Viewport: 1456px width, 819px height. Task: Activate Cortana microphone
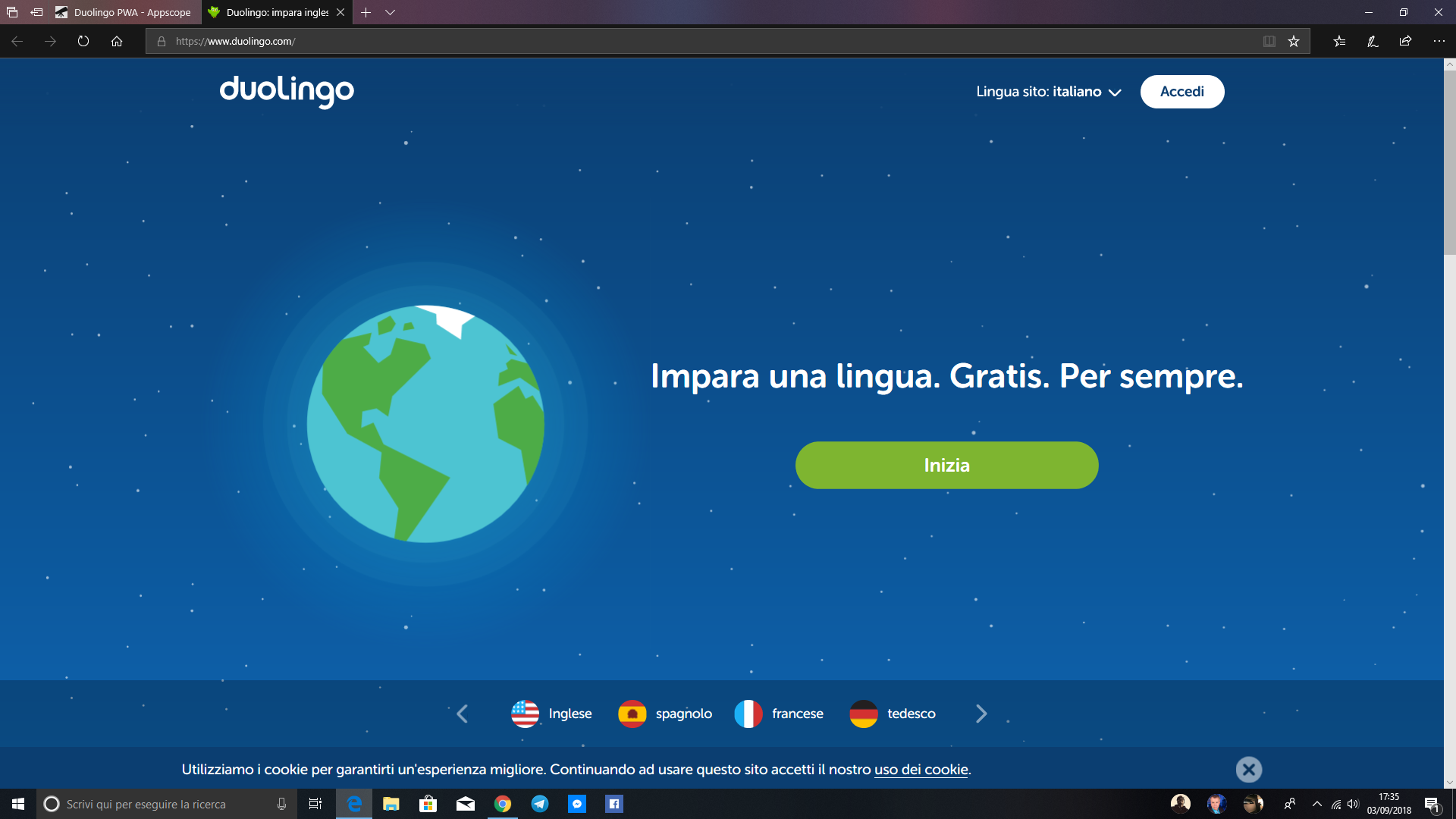(281, 804)
